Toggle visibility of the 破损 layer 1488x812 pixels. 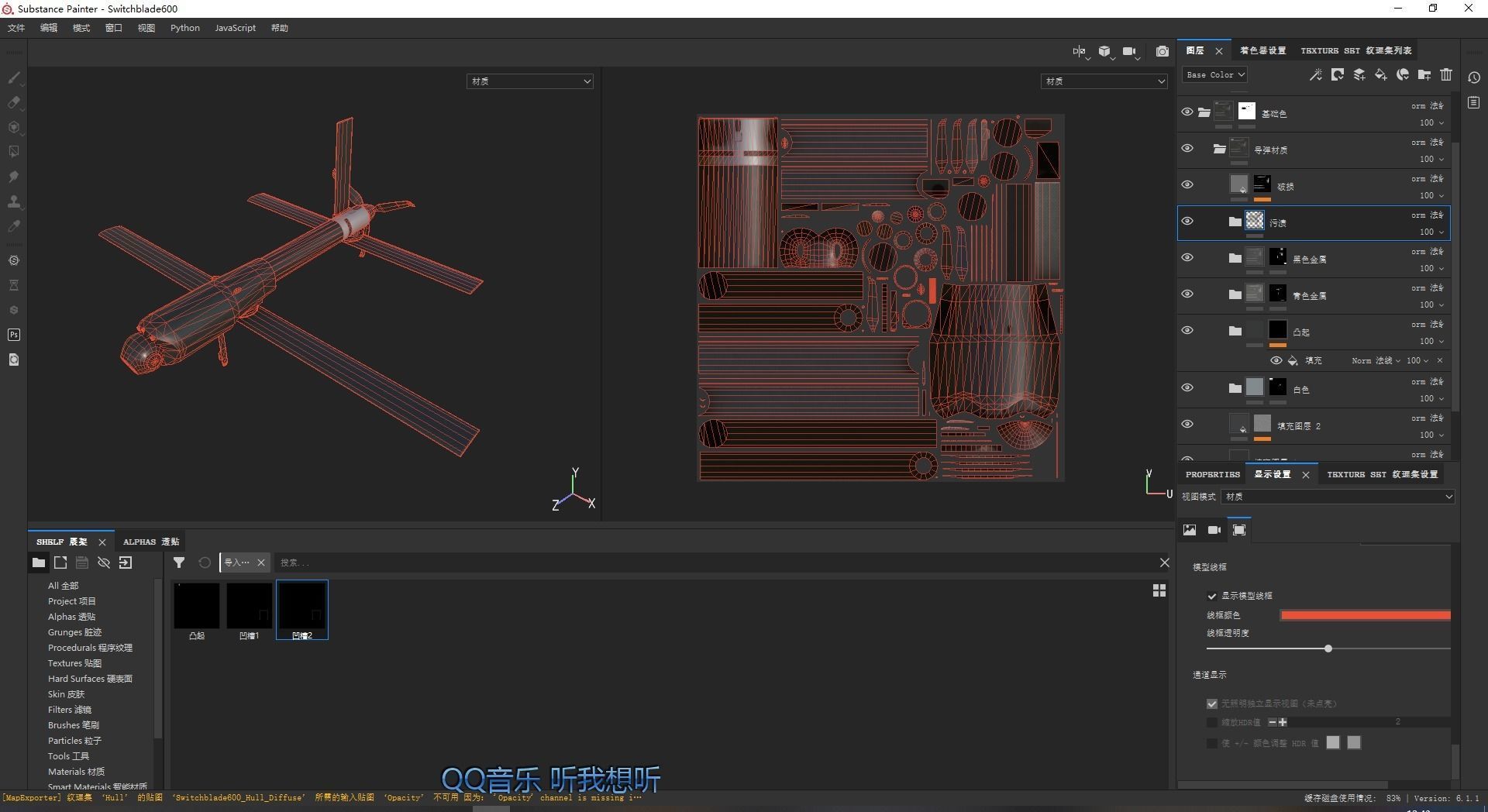1187,185
